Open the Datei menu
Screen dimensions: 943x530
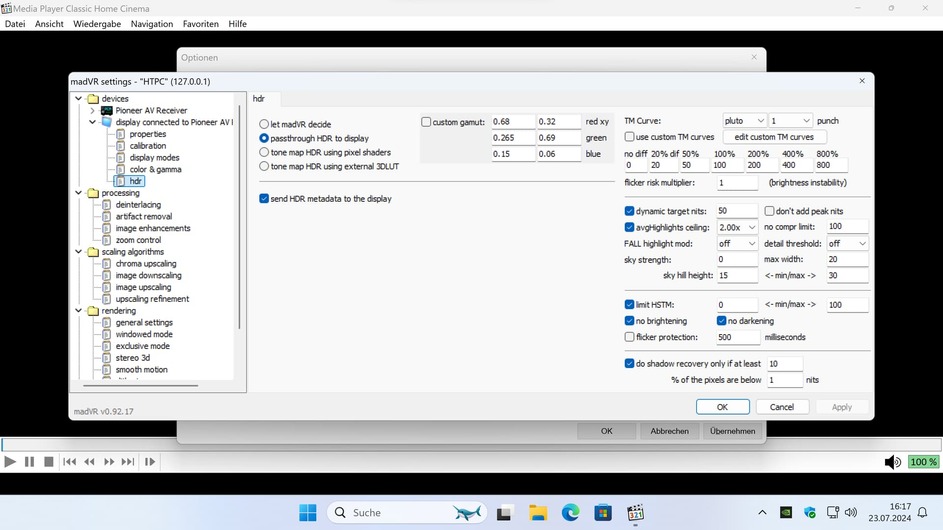pos(15,24)
